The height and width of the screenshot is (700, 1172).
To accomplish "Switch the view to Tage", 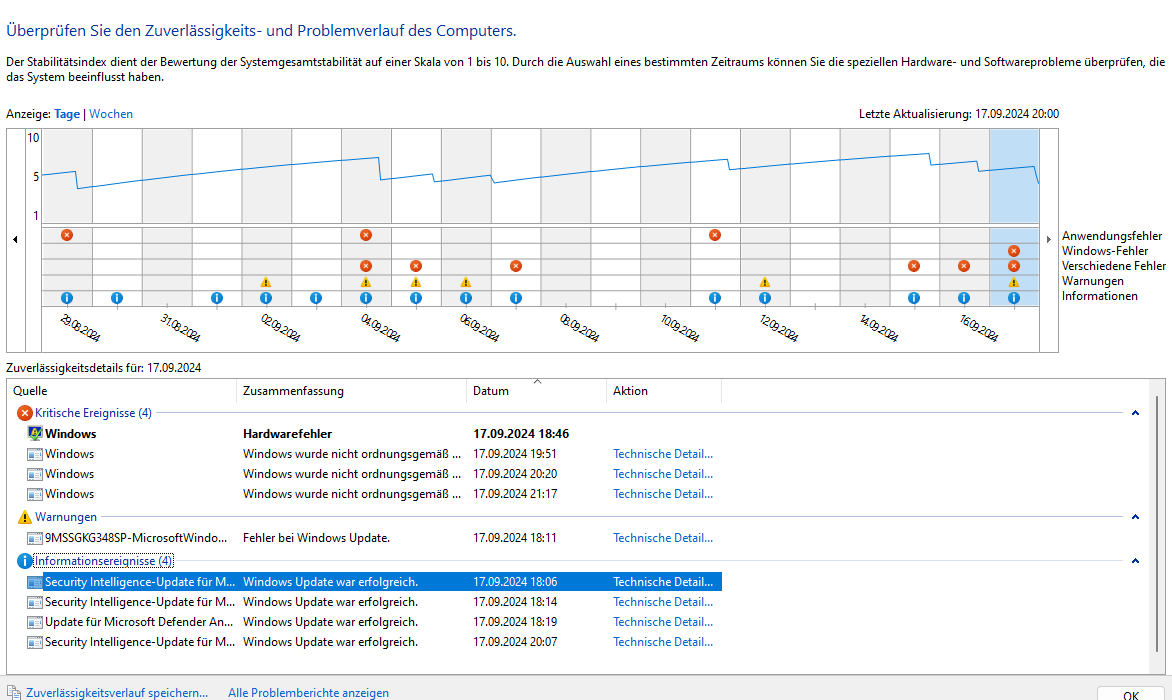I will [67, 114].
